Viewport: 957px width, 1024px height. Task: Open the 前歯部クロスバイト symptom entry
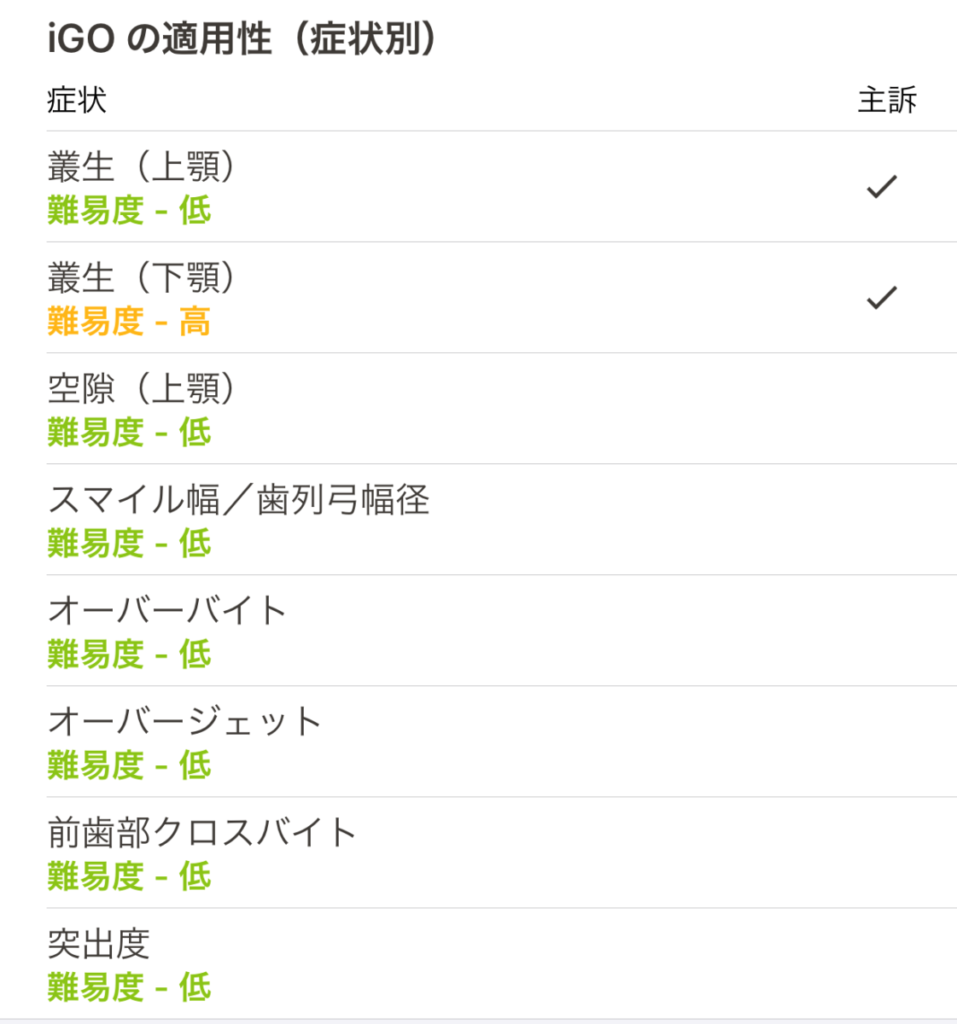tap(502, 853)
